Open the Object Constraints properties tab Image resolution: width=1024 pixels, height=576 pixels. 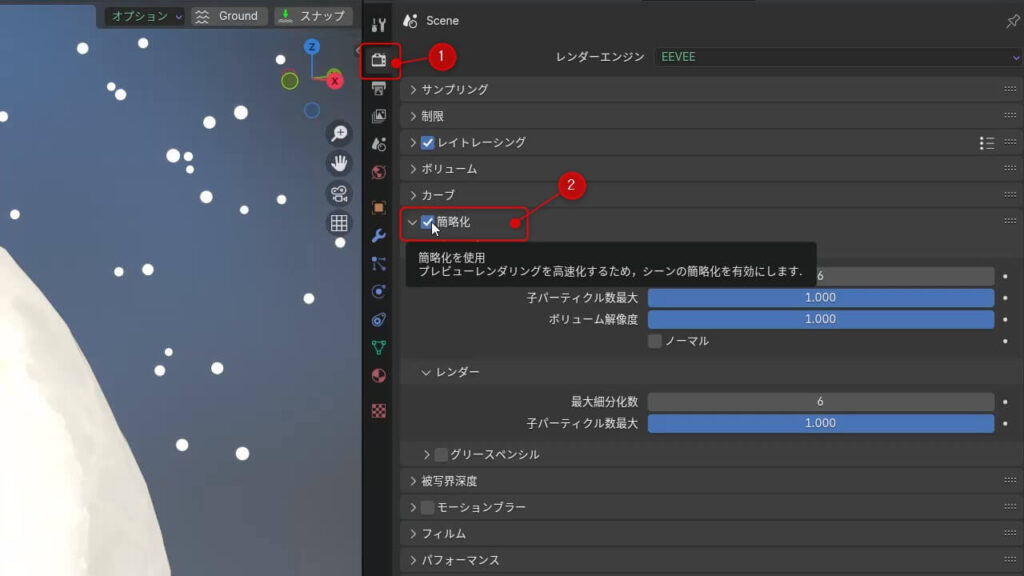[379, 319]
